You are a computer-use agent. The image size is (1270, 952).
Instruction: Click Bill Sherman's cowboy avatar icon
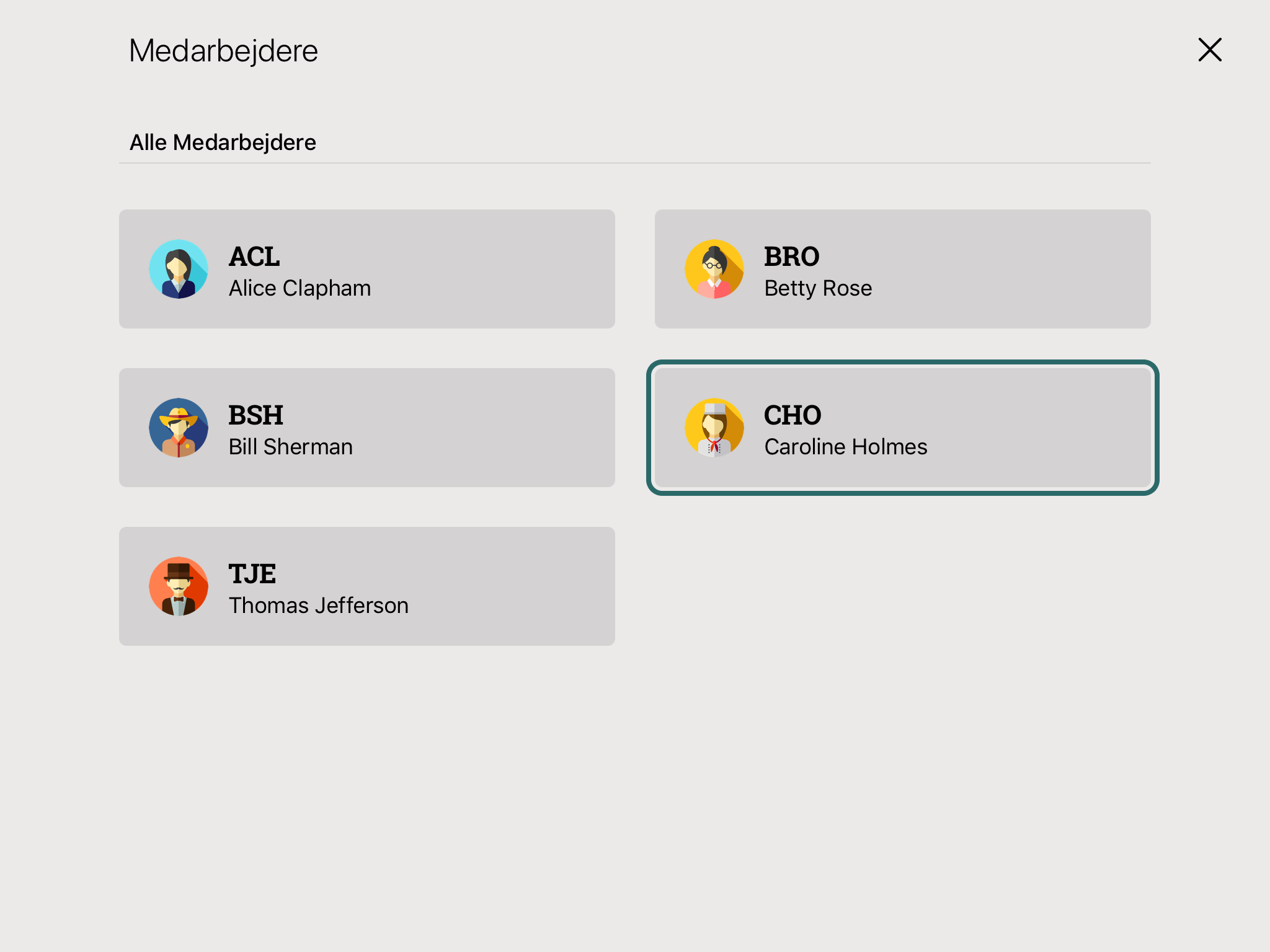tap(179, 428)
